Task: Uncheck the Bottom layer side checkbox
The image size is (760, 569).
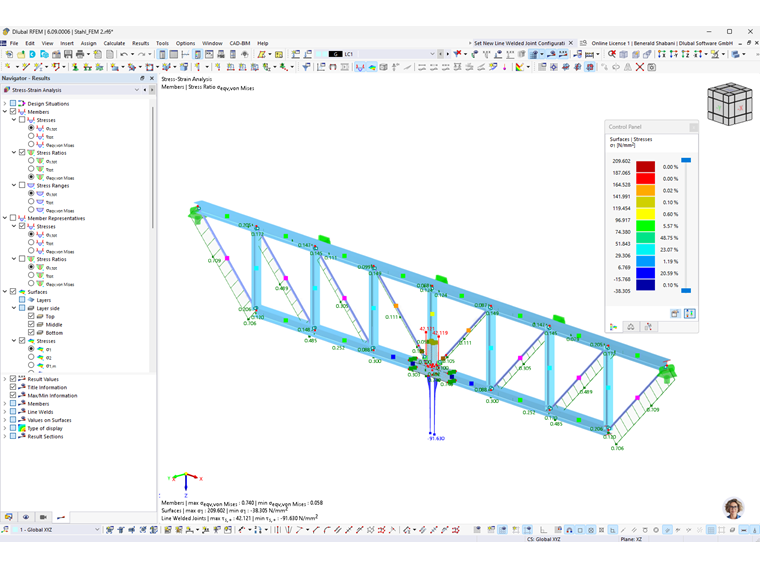Action: [x=31, y=333]
